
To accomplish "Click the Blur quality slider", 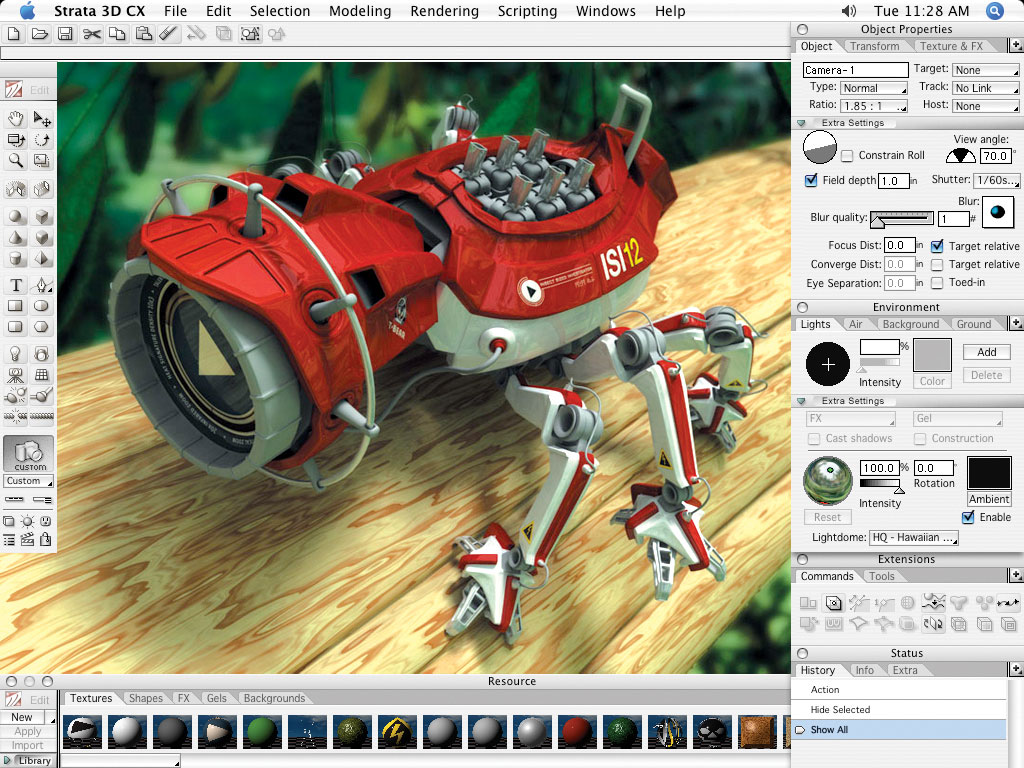I will [901, 219].
